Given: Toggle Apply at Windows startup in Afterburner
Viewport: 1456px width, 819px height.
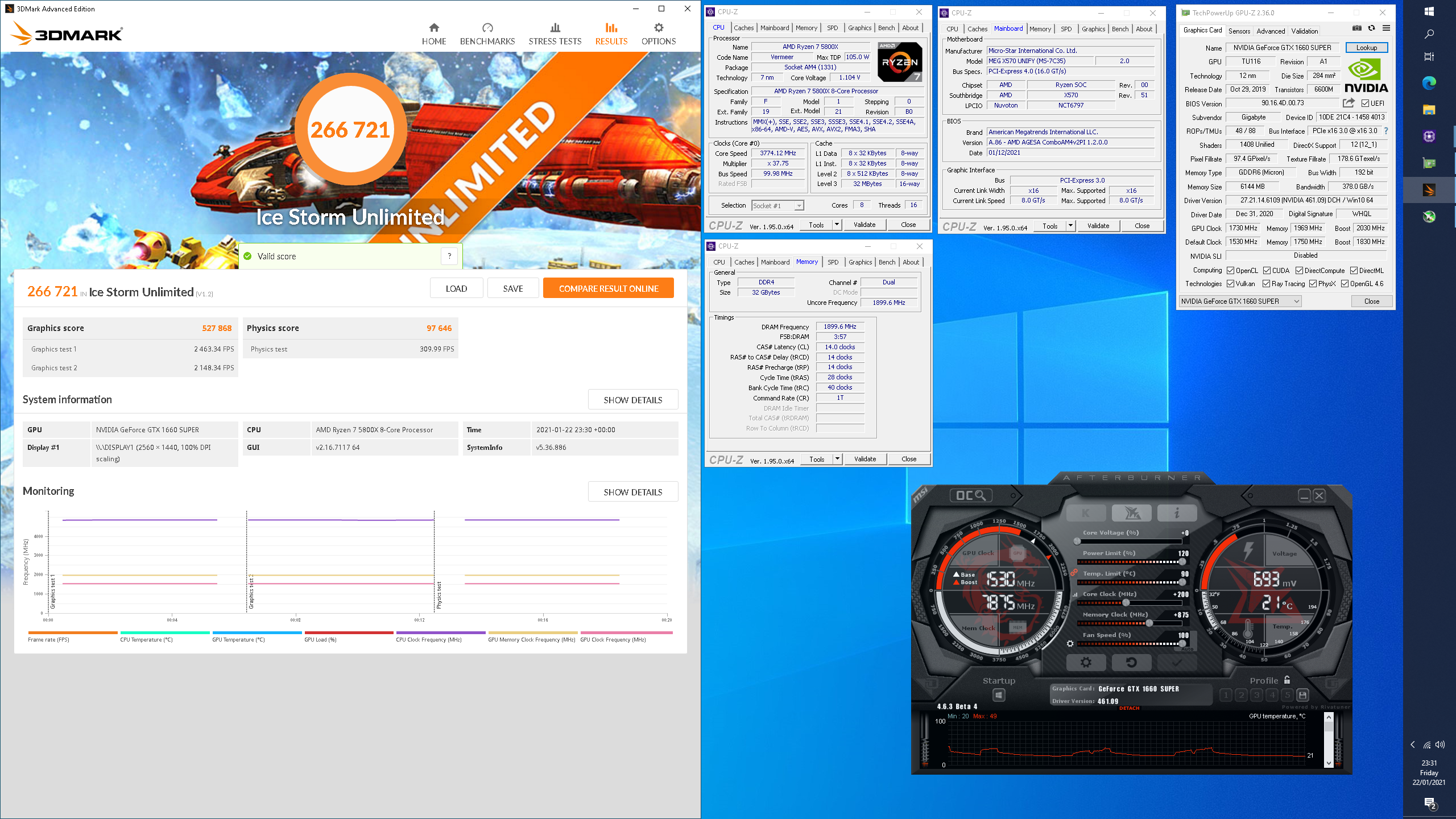Looking at the screenshot, I should tap(999, 695).
